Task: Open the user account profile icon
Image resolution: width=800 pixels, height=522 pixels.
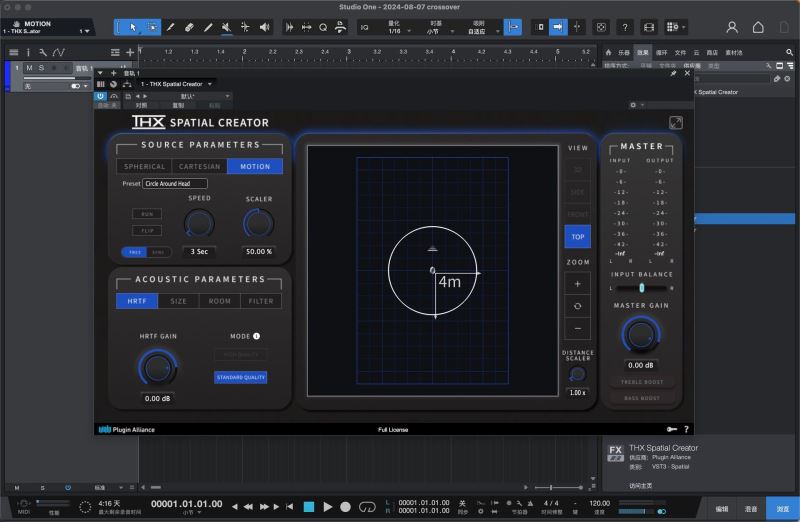Action: [x=732, y=27]
